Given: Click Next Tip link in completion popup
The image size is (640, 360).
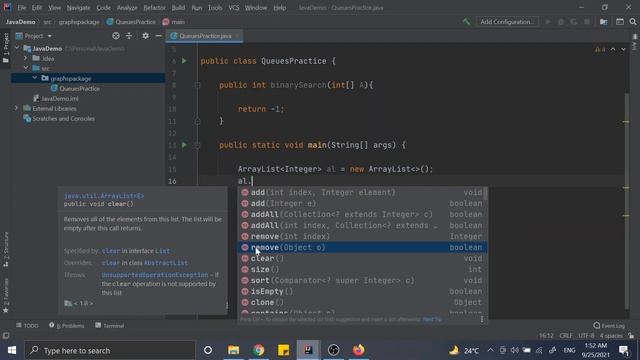Looking at the screenshot, I should point(432,319).
